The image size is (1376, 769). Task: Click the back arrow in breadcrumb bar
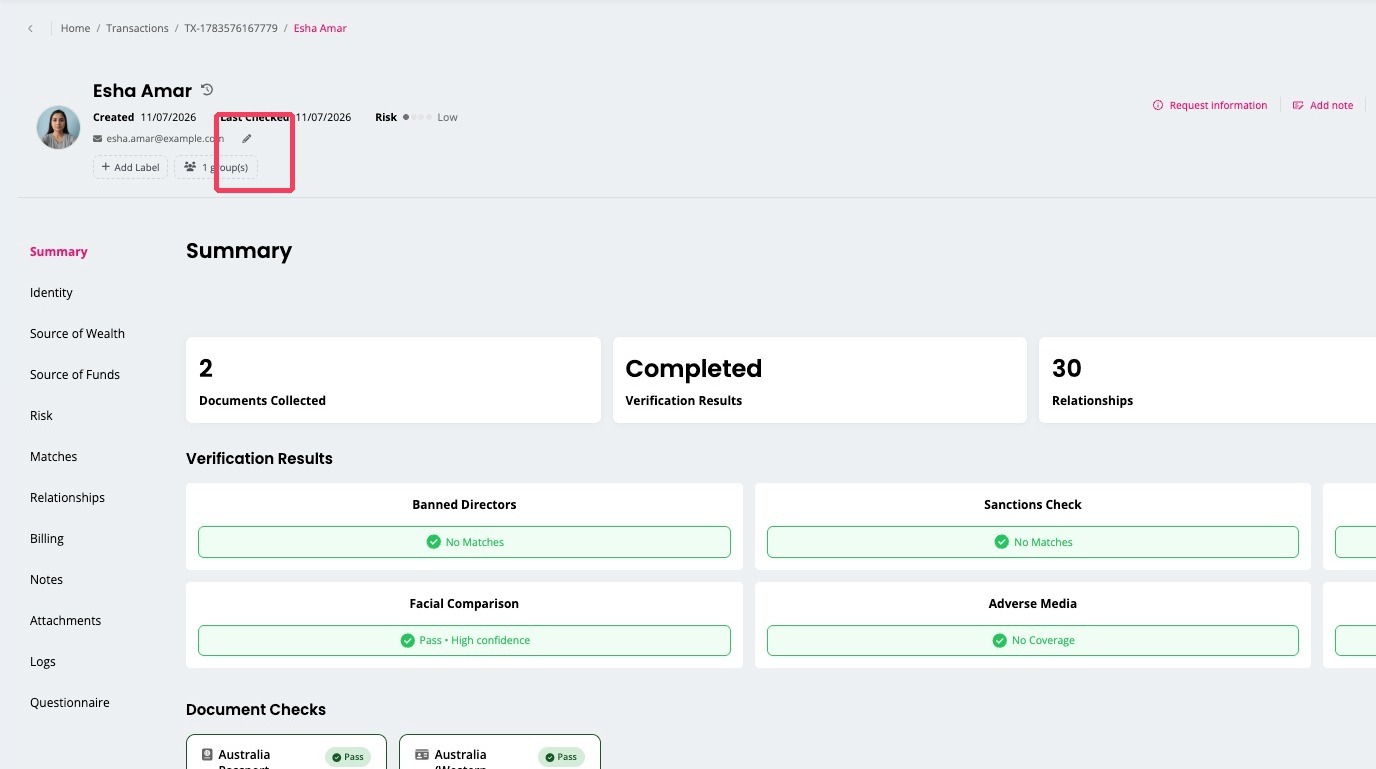(30, 29)
